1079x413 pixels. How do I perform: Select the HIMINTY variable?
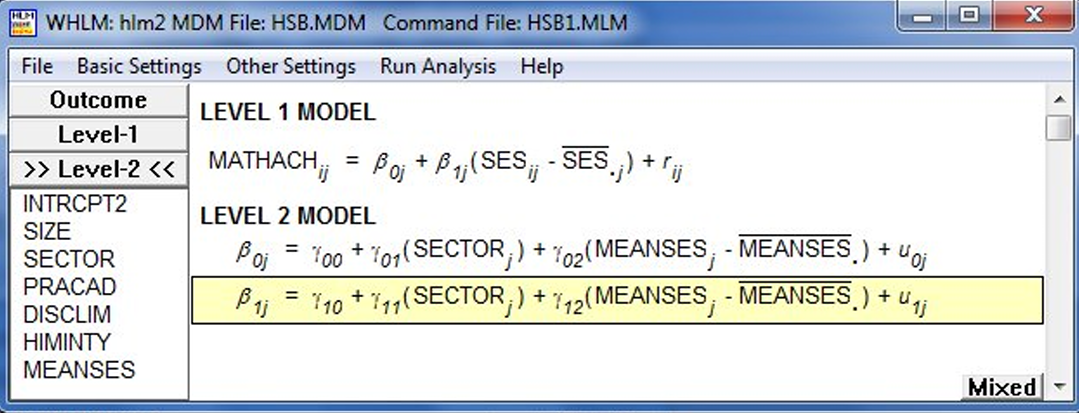(67, 342)
